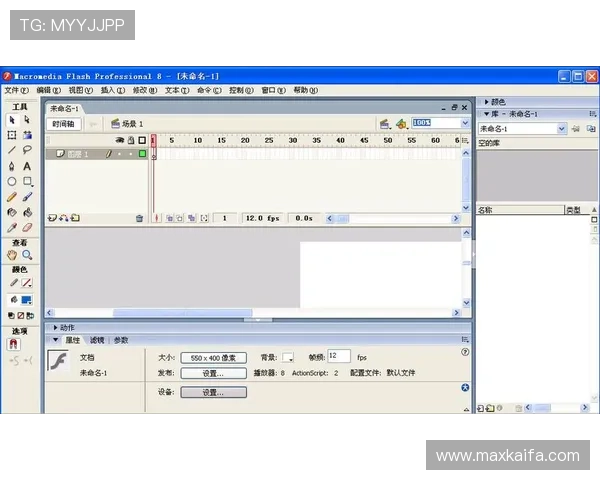600x480 pixels.
Task: Click the 时间轴 timeline button
Action: (x=64, y=124)
